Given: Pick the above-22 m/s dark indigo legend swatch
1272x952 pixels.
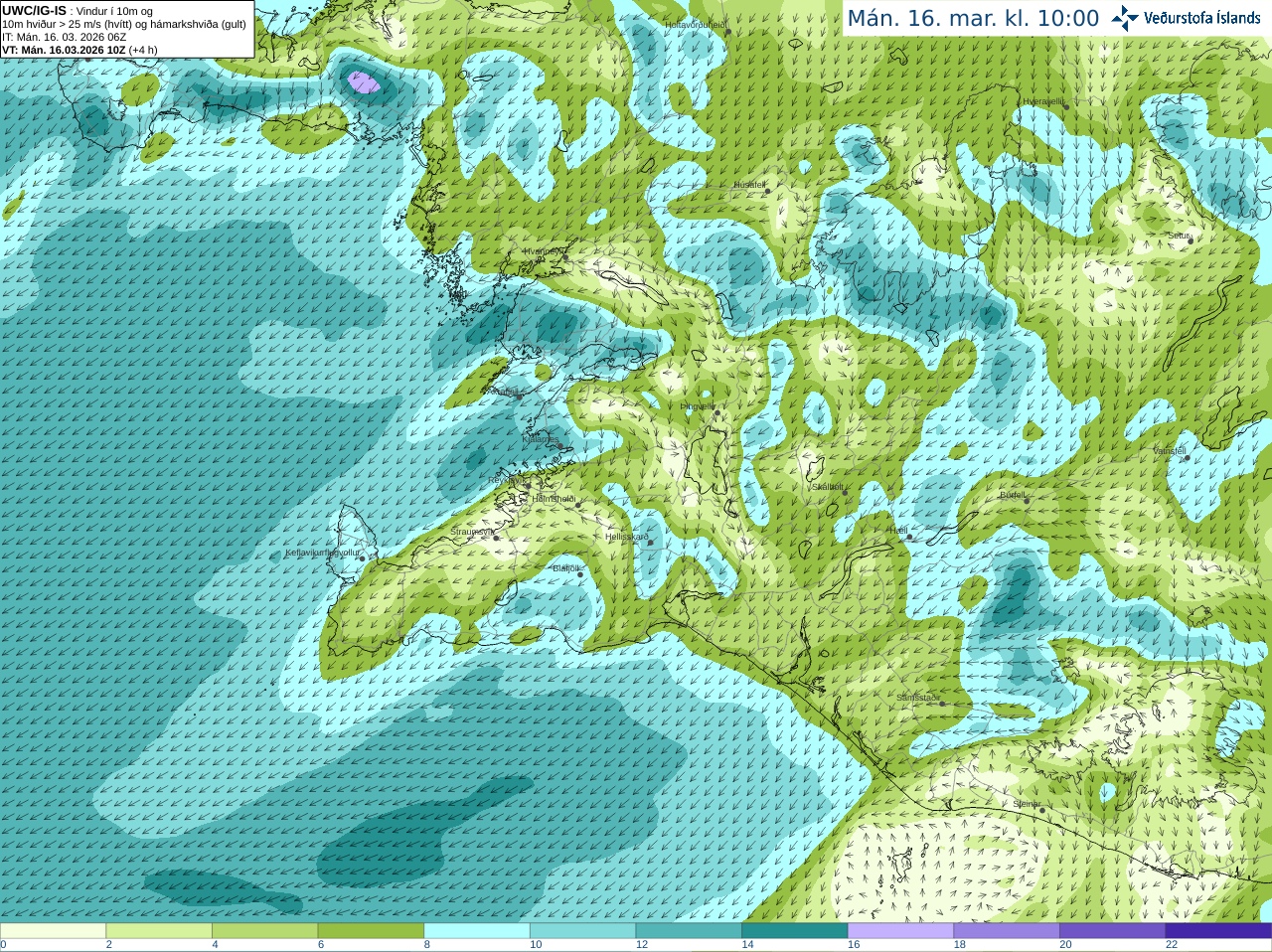Looking at the screenshot, I should pos(1218,930).
